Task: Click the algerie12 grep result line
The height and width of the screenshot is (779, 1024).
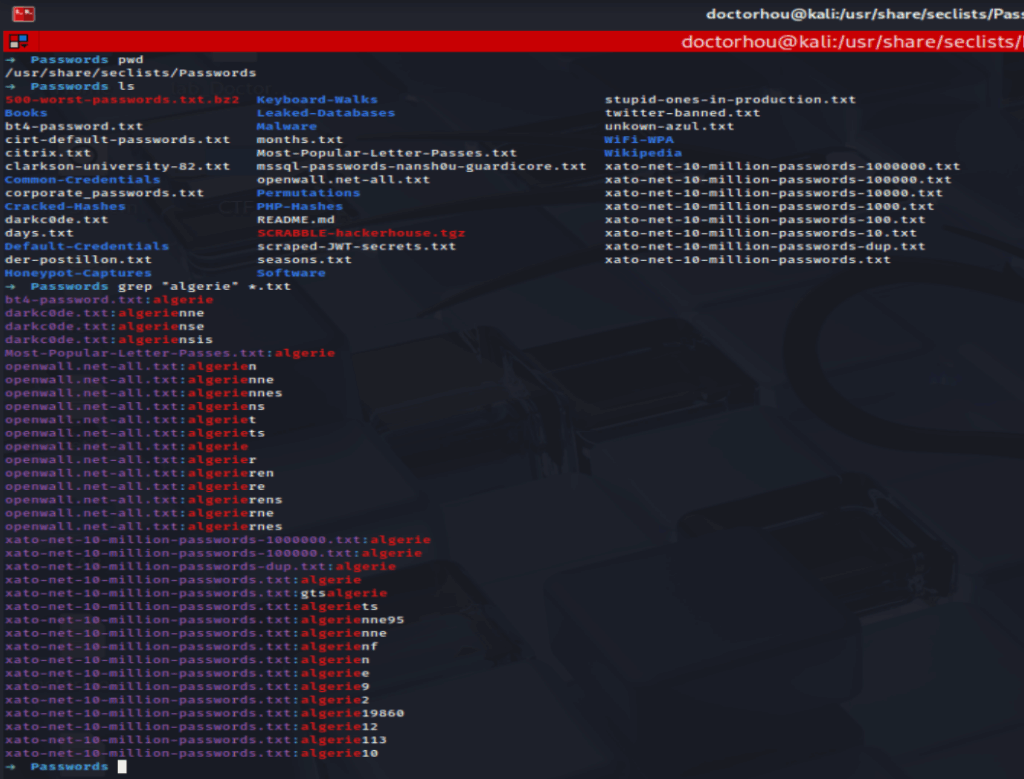Action: 191,727
